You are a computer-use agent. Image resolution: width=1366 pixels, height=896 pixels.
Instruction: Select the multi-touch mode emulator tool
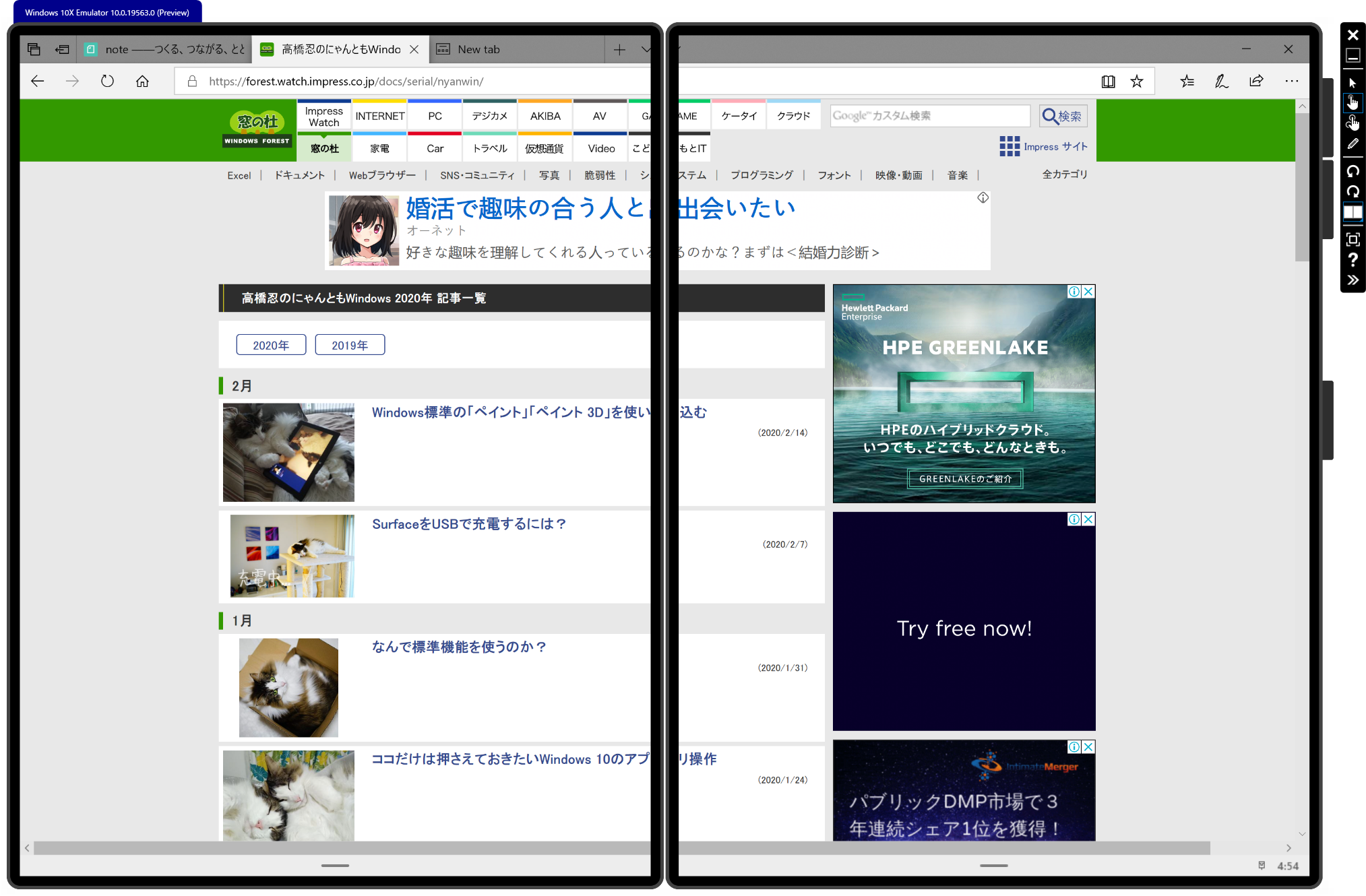[1353, 123]
